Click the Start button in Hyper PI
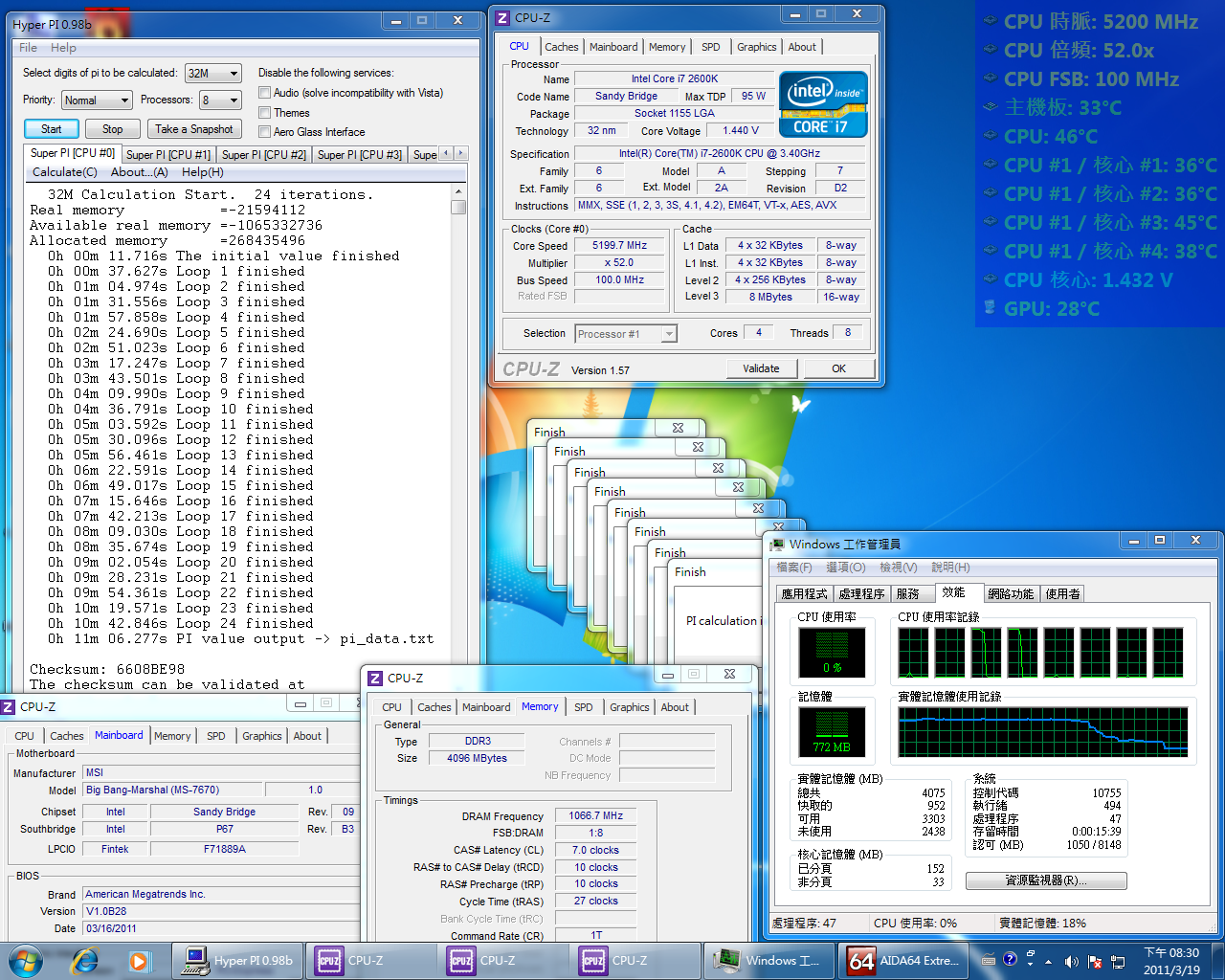 51,128
